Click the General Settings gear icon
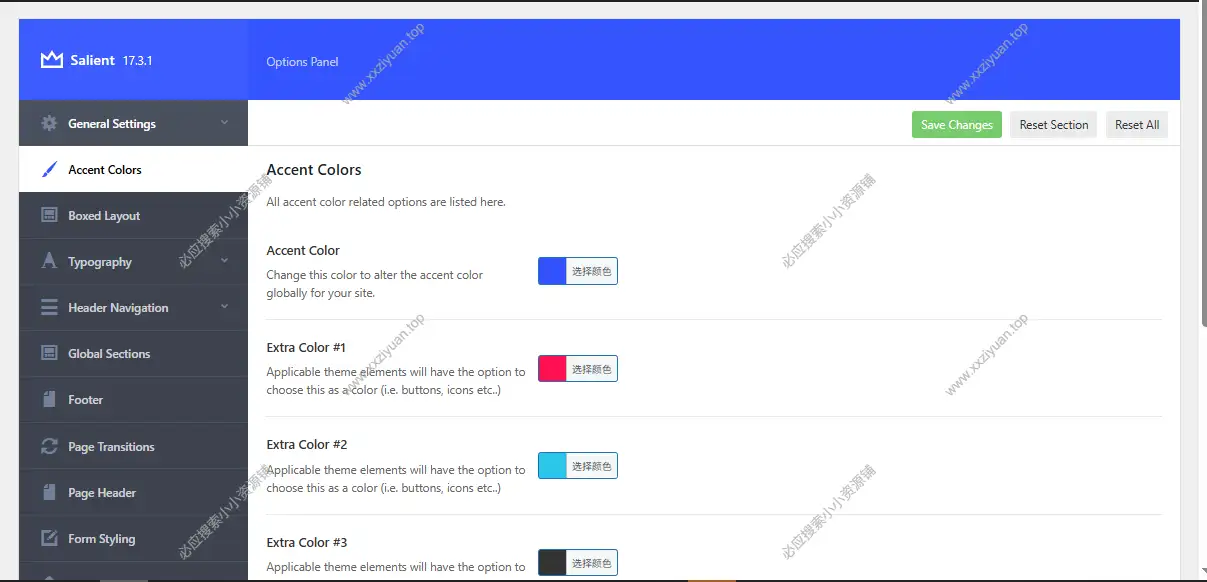This screenshot has width=1207, height=582. point(49,124)
